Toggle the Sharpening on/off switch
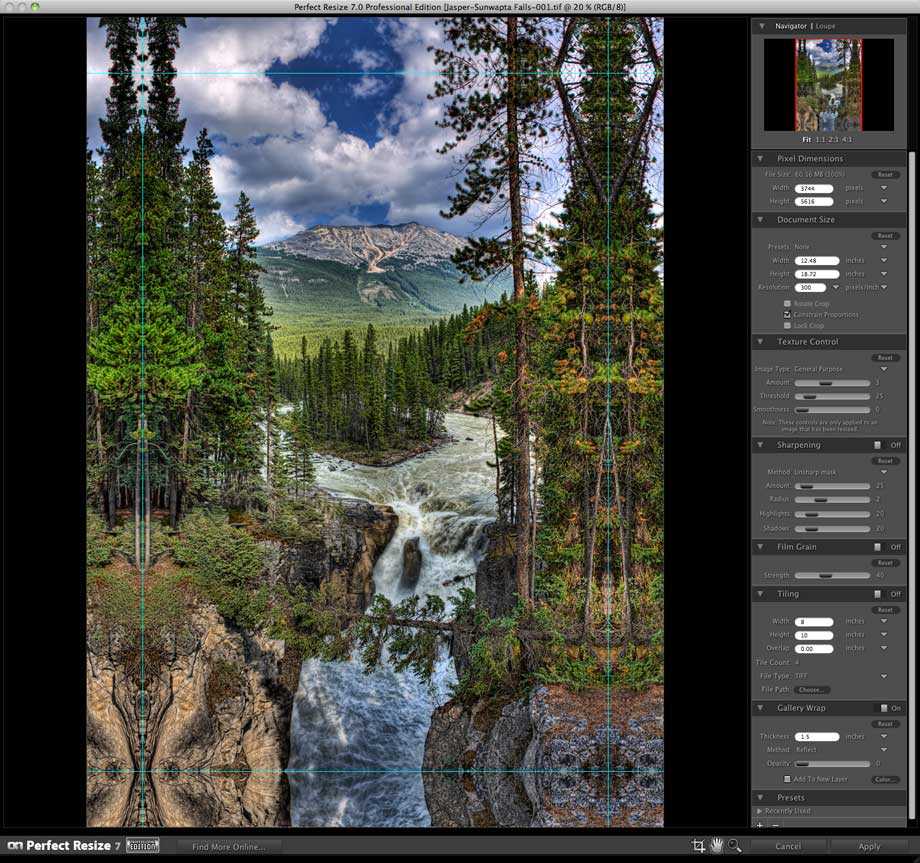This screenshot has height=863, width=920. [x=878, y=445]
